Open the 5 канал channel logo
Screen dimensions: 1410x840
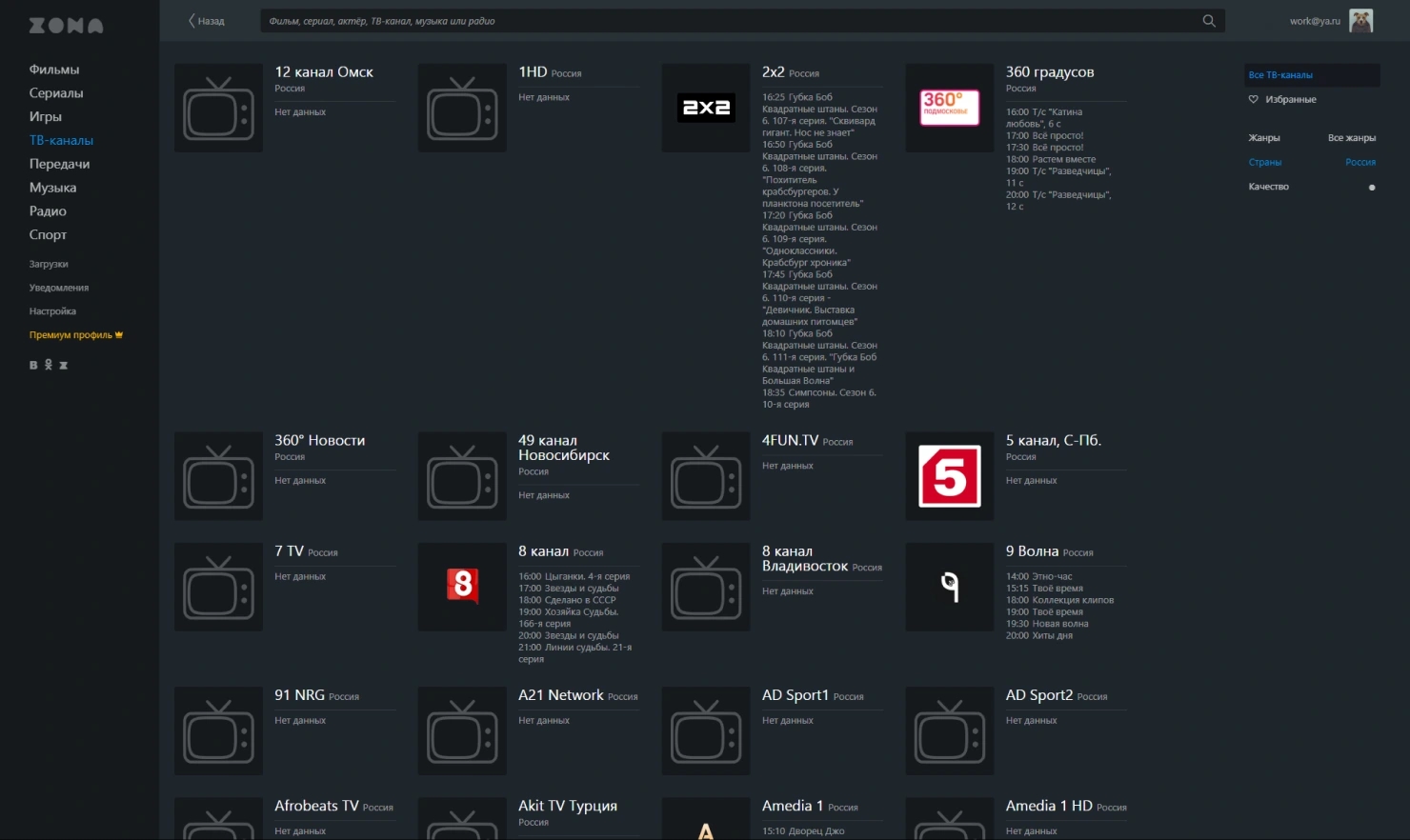coord(949,476)
